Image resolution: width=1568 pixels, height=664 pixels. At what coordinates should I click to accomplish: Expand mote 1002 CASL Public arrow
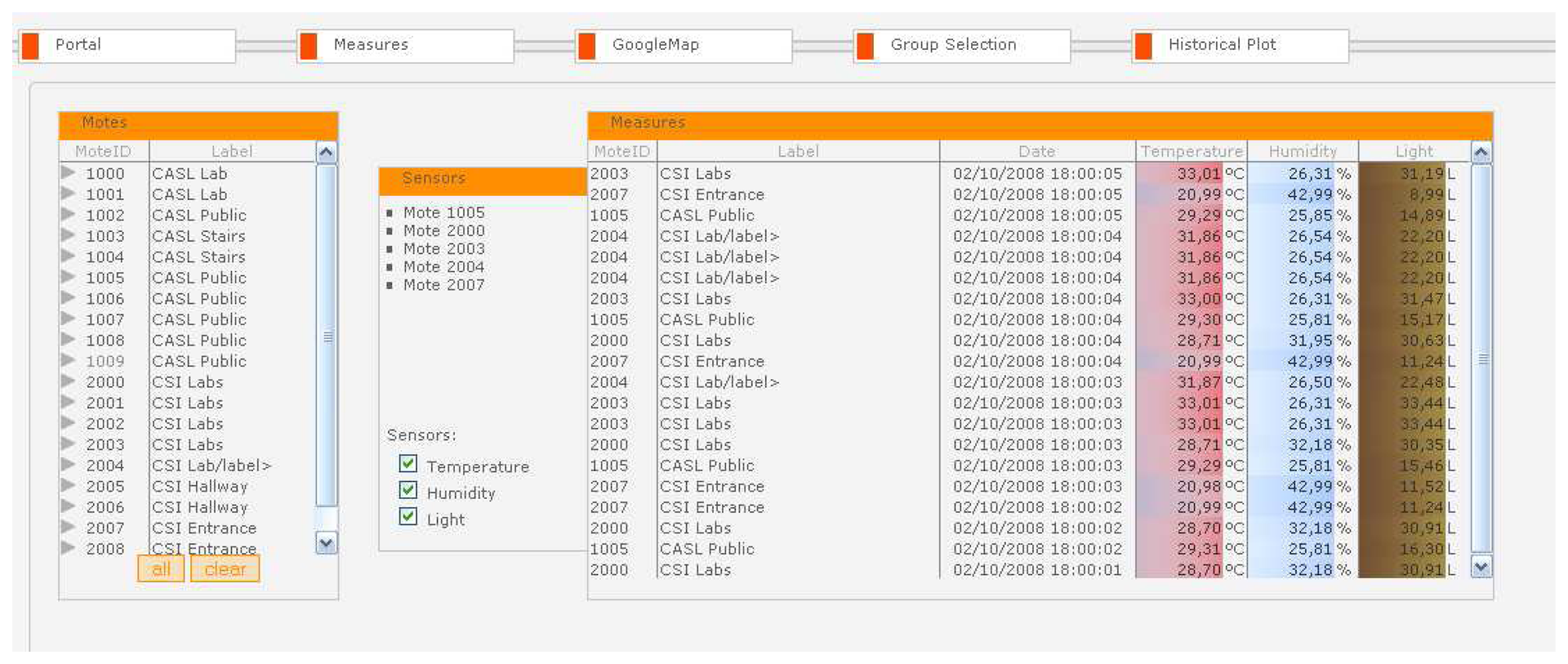69,214
